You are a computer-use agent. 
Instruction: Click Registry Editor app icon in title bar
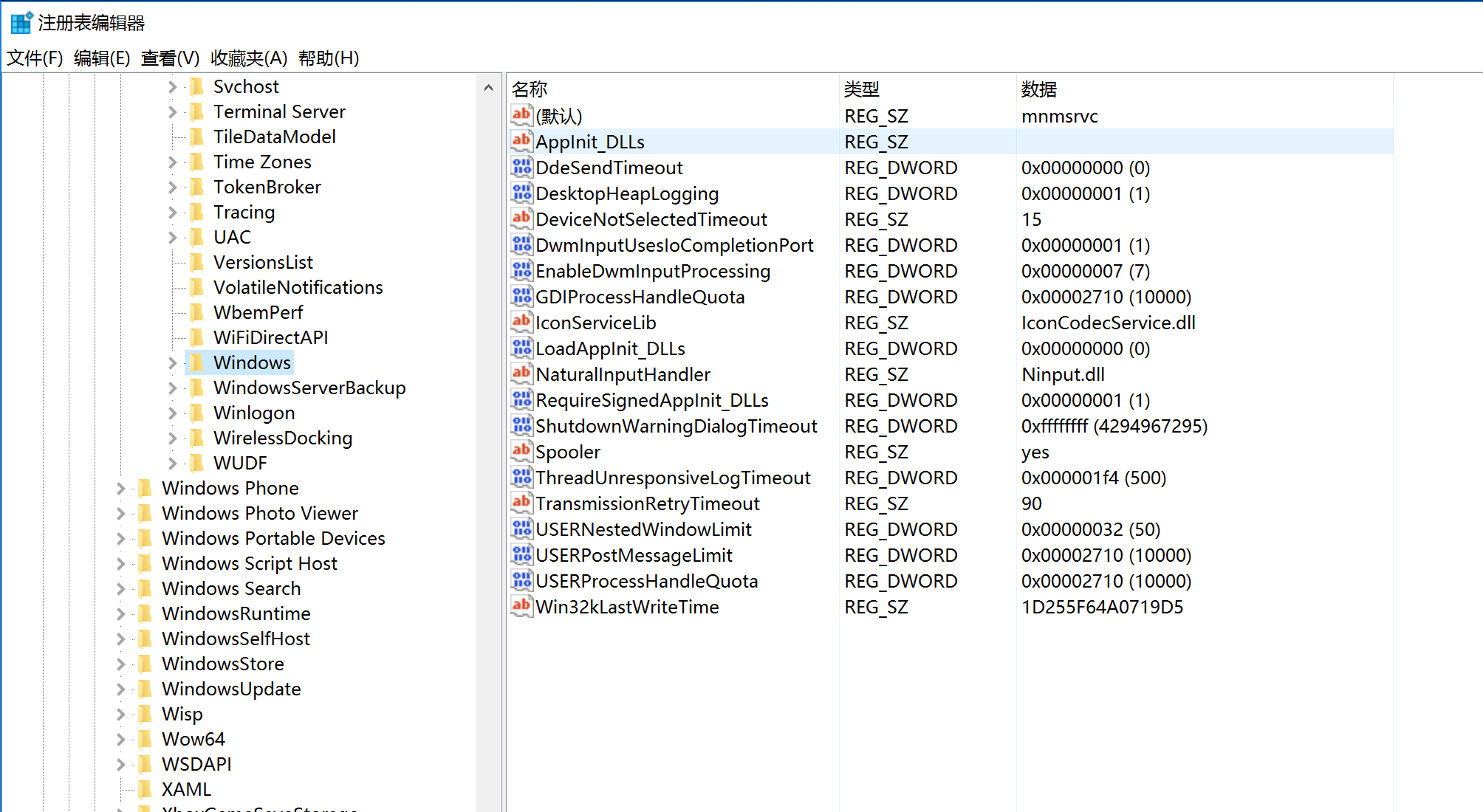[x=21, y=22]
